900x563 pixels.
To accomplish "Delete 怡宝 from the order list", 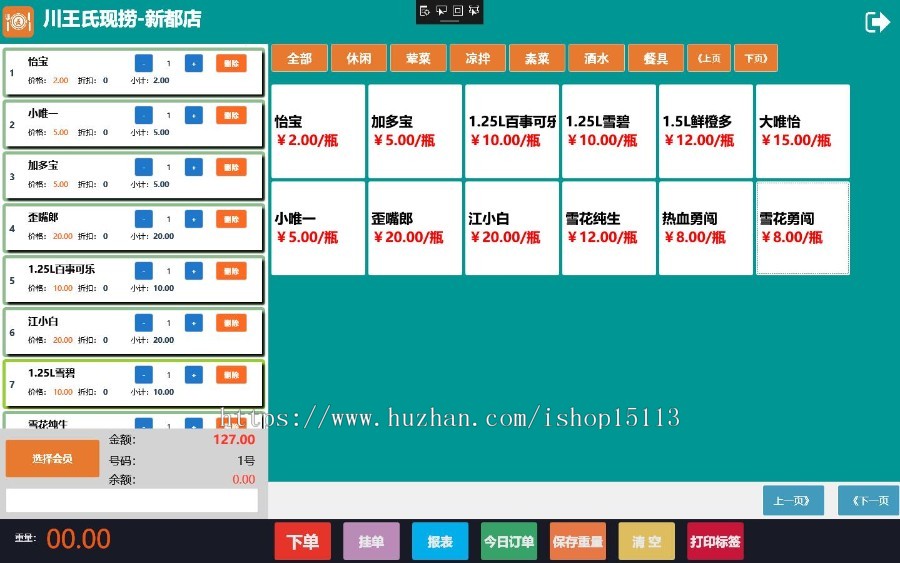I will pos(231,63).
